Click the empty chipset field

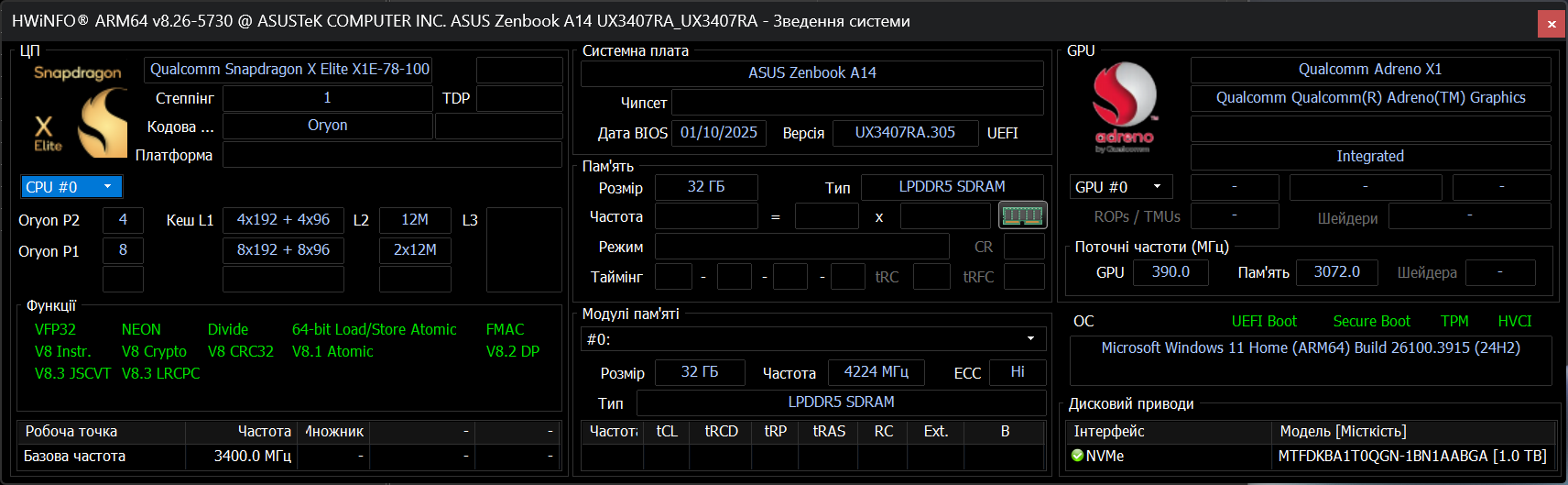pyautogui.click(x=857, y=103)
